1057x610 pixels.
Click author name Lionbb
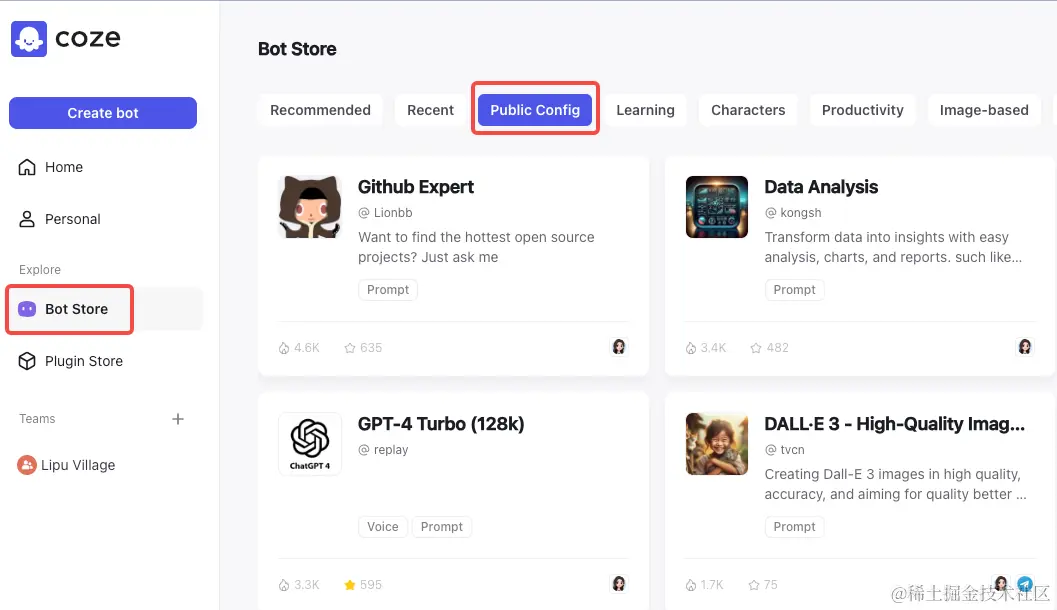(393, 213)
